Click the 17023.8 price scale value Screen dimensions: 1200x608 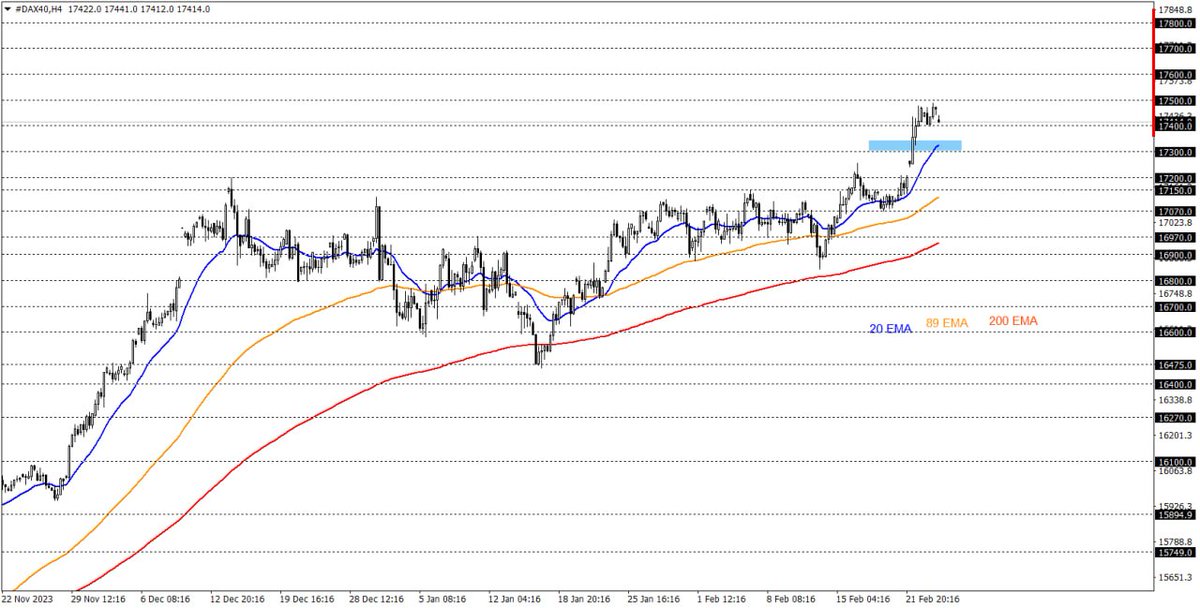pyautogui.click(x=1175, y=224)
